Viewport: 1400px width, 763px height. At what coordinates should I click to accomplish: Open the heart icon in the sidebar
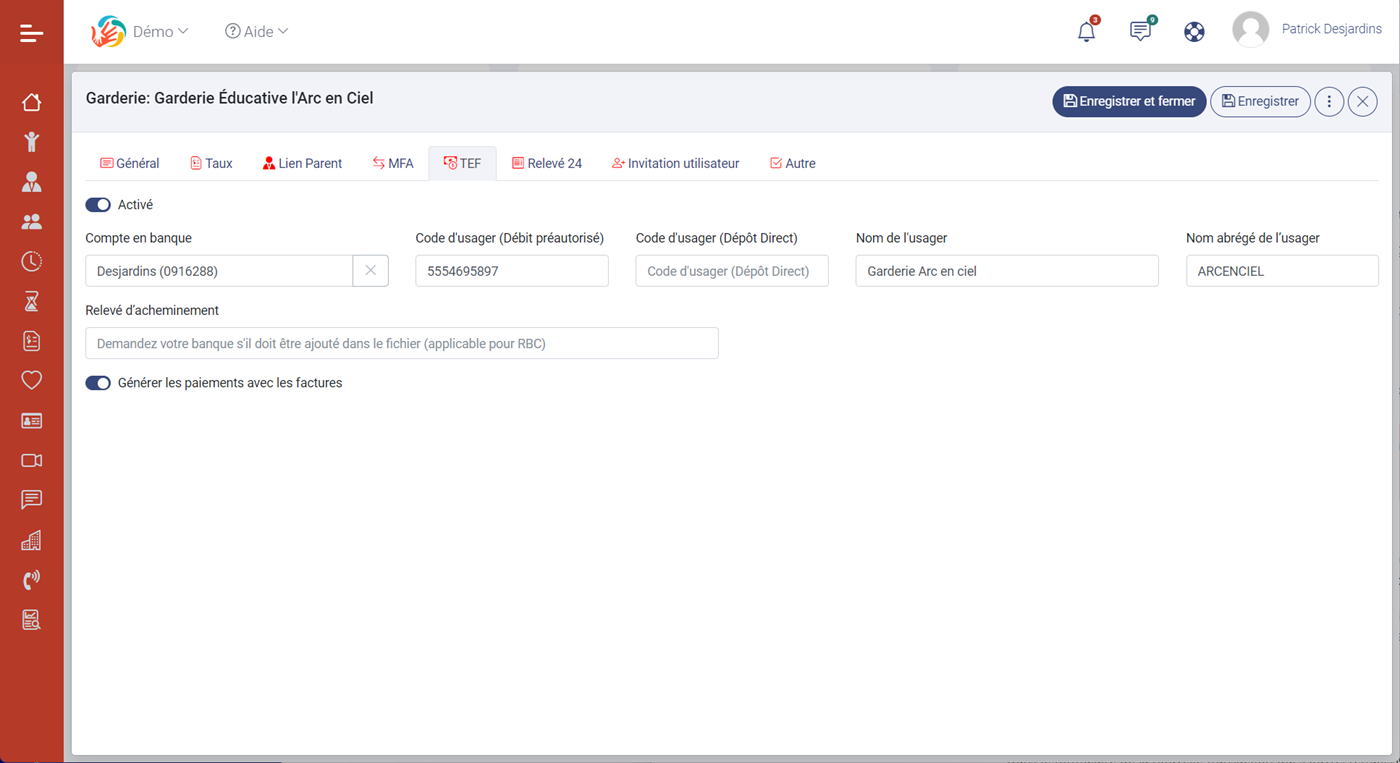click(31, 381)
